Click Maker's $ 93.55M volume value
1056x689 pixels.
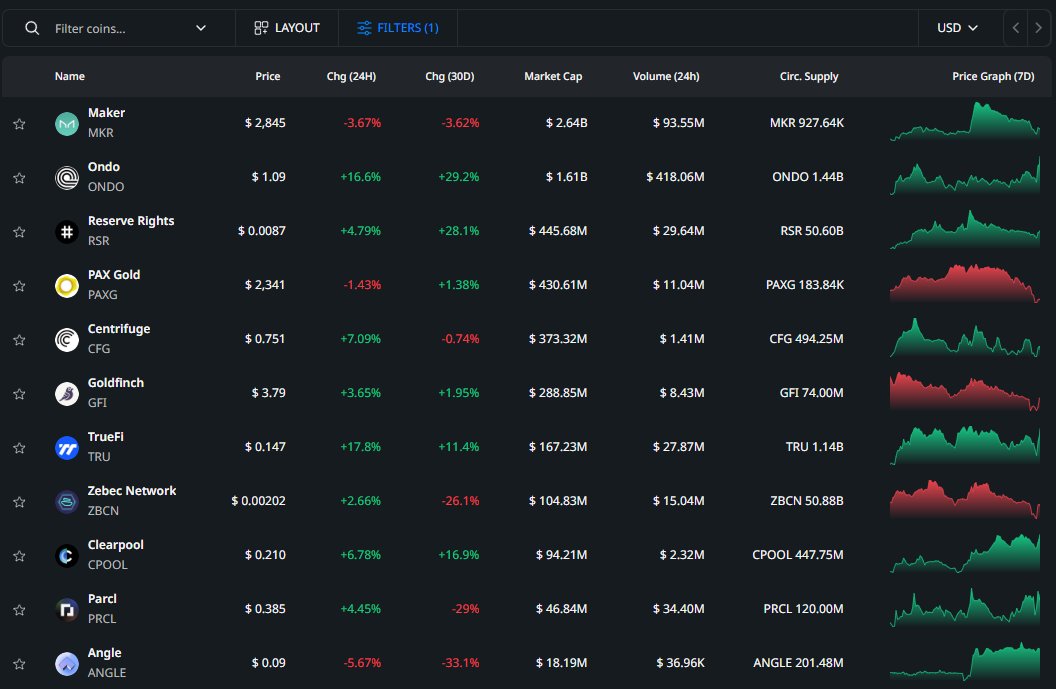click(678, 123)
